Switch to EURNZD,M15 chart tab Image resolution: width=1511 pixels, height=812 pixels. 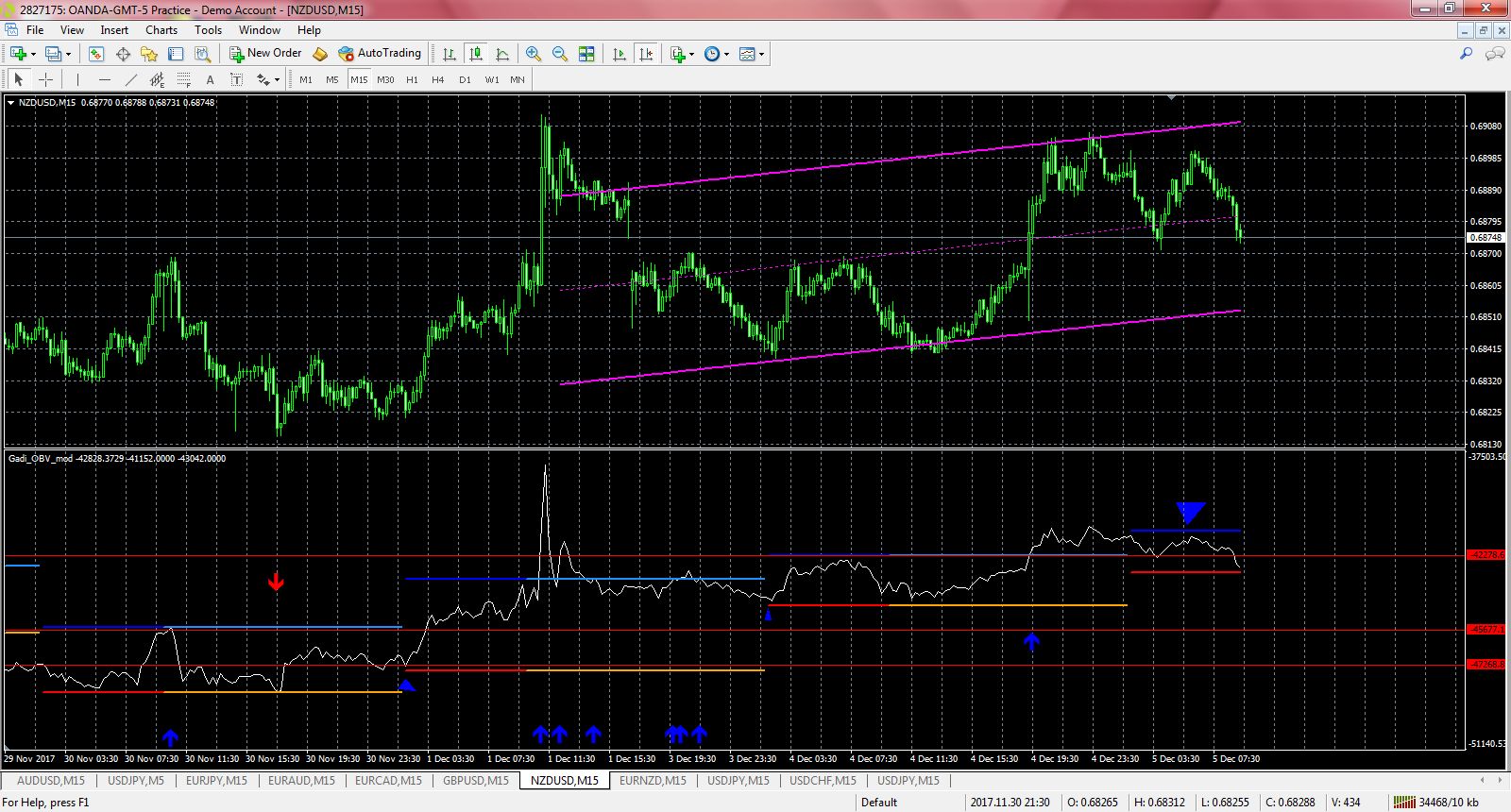coord(653,781)
